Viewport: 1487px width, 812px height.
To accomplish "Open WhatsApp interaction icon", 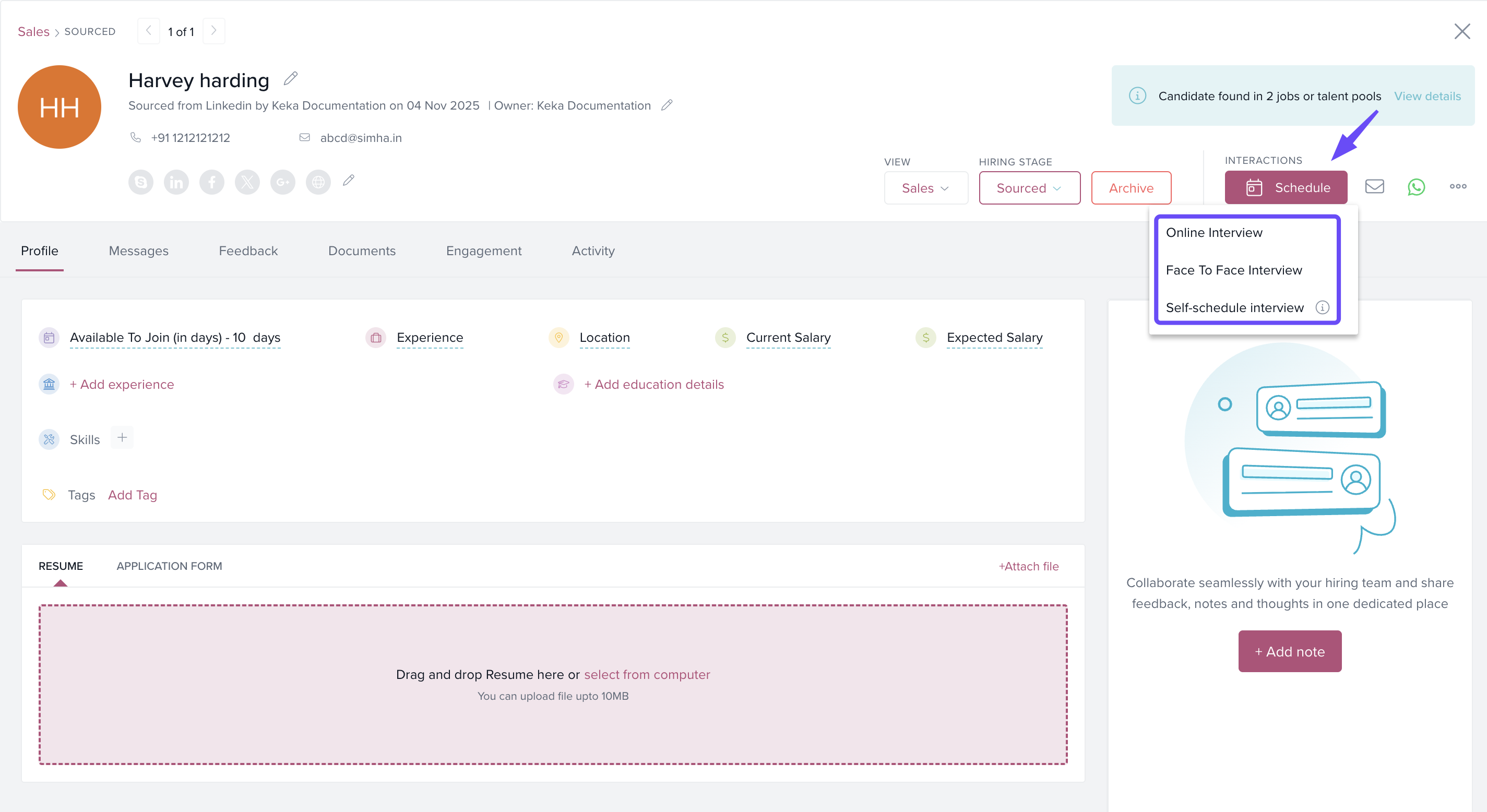I will click(1416, 187).
